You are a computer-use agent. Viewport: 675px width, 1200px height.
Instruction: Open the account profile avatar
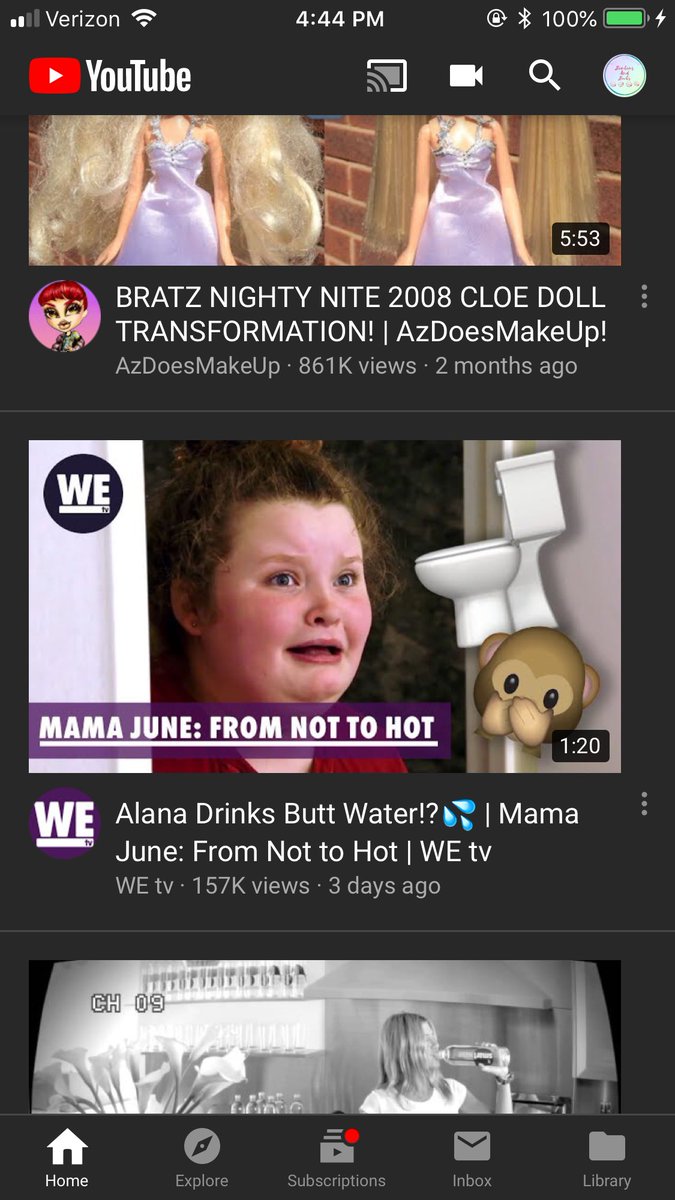click(x=625, y=76)
